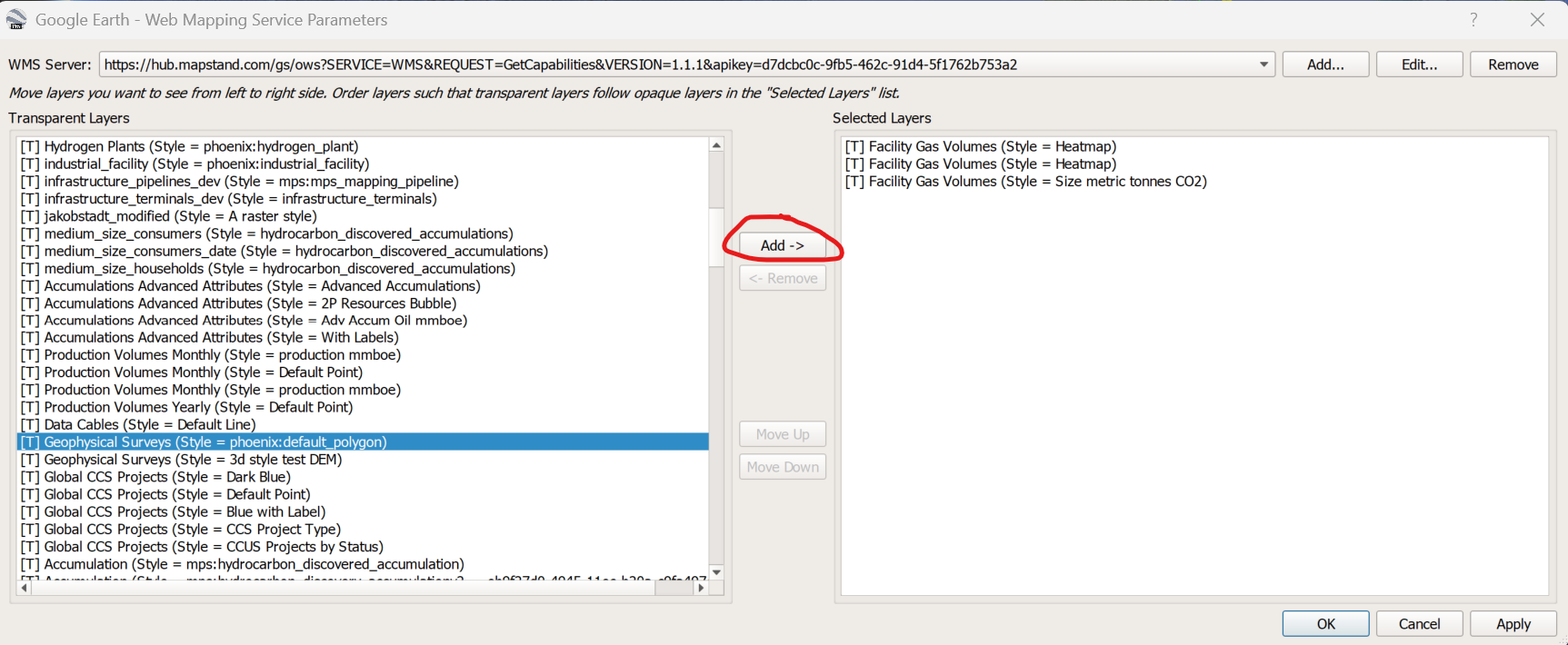Click down arrow of layers list scrollbar
The image size is (1568, 645).
click(716, 572)
